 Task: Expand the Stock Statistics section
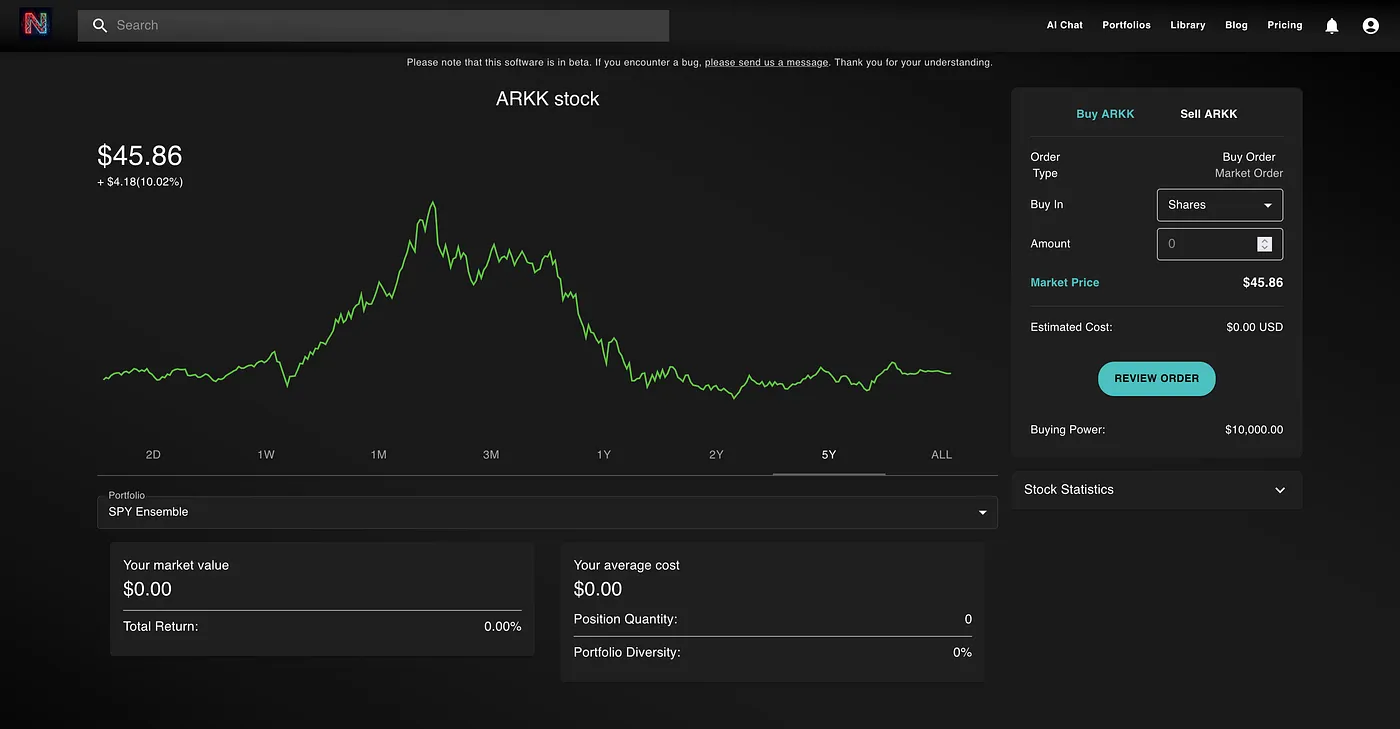[1156, 490]
